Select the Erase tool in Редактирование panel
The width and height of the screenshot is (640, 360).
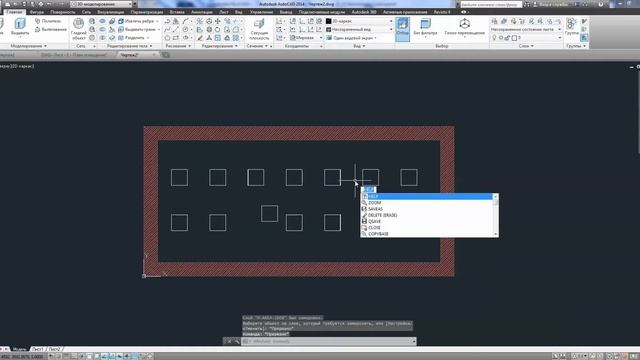(x=200, y=38)
